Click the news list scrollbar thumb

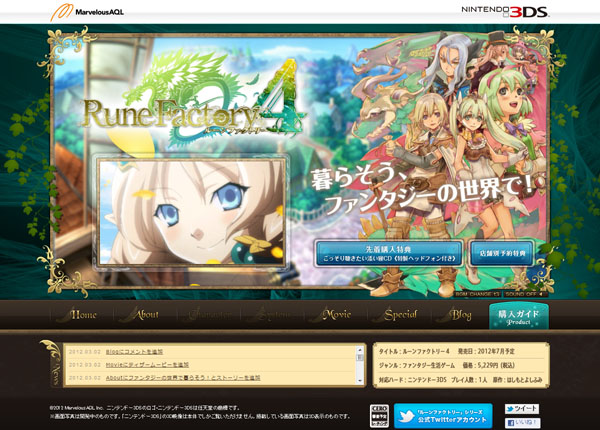(360, 357)
